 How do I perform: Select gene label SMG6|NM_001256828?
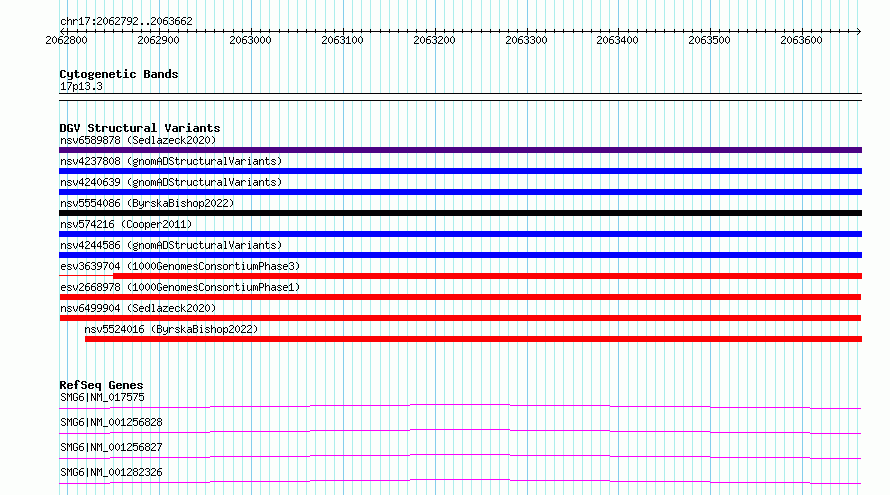111,422
